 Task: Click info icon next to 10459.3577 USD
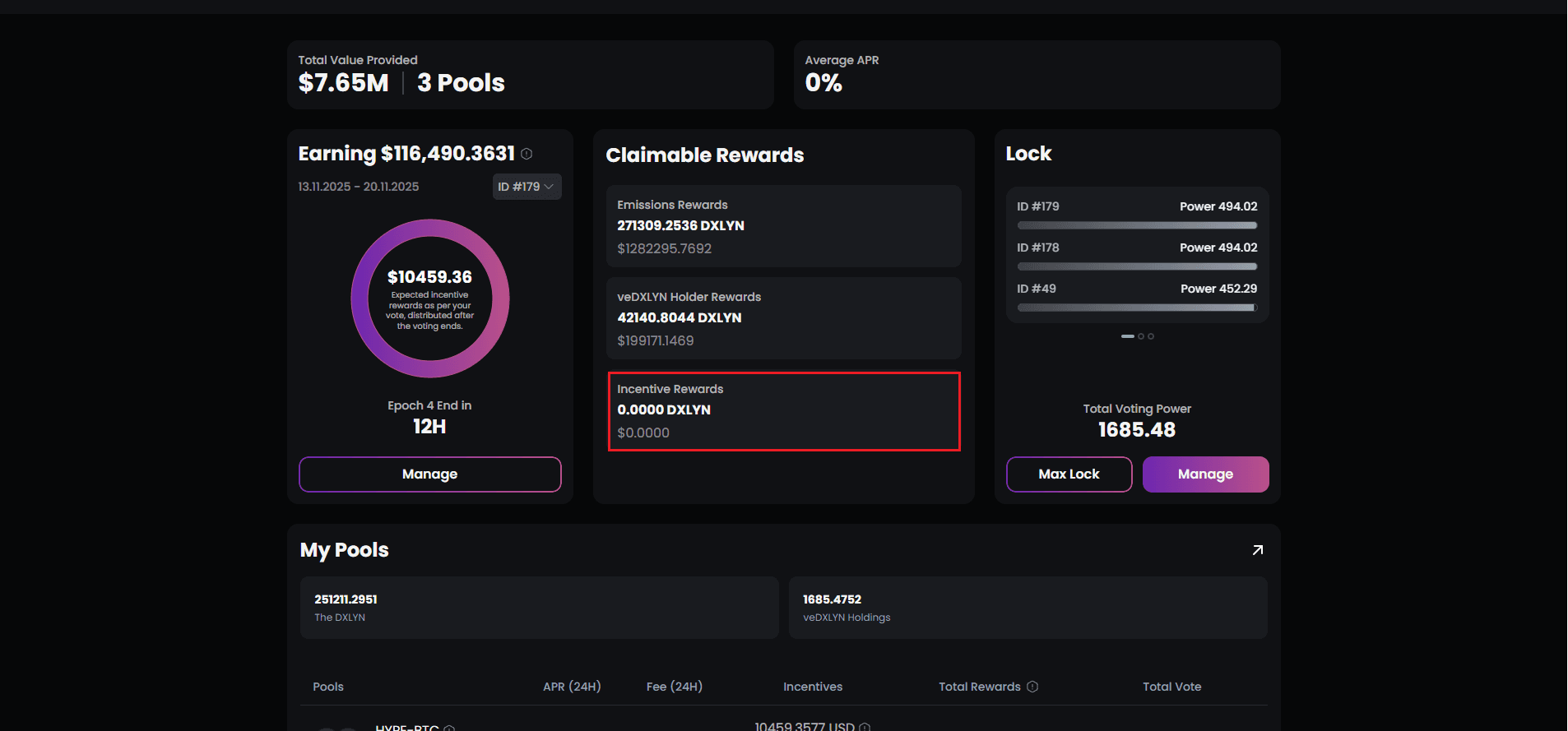click(865, 727)
